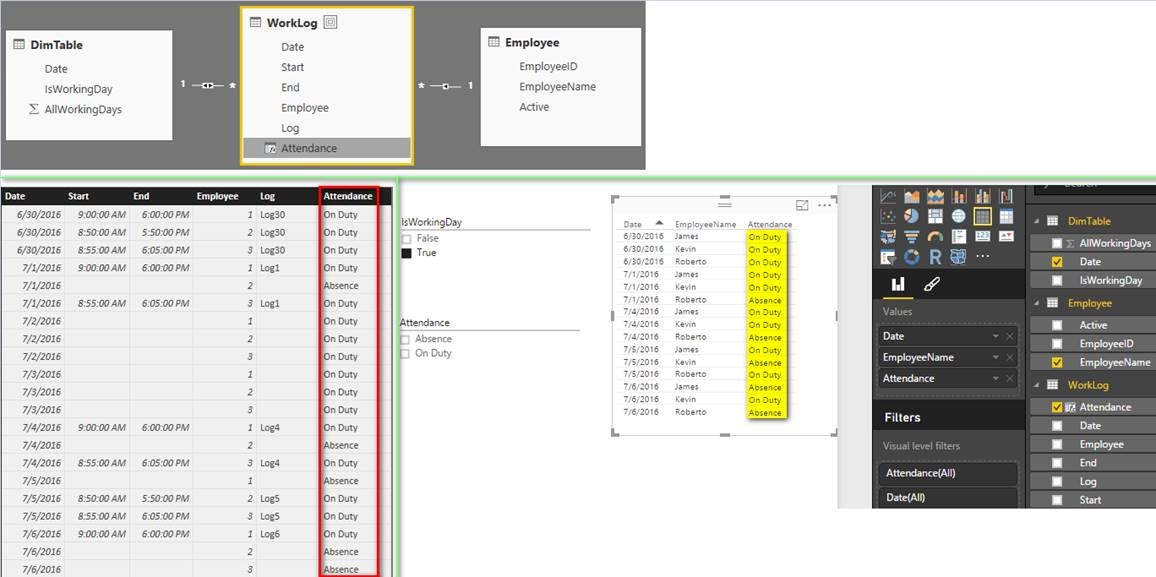Click the icon beside WorkLog table title
This screenshot has width=1156, height=577.
[x=330, y=23]
